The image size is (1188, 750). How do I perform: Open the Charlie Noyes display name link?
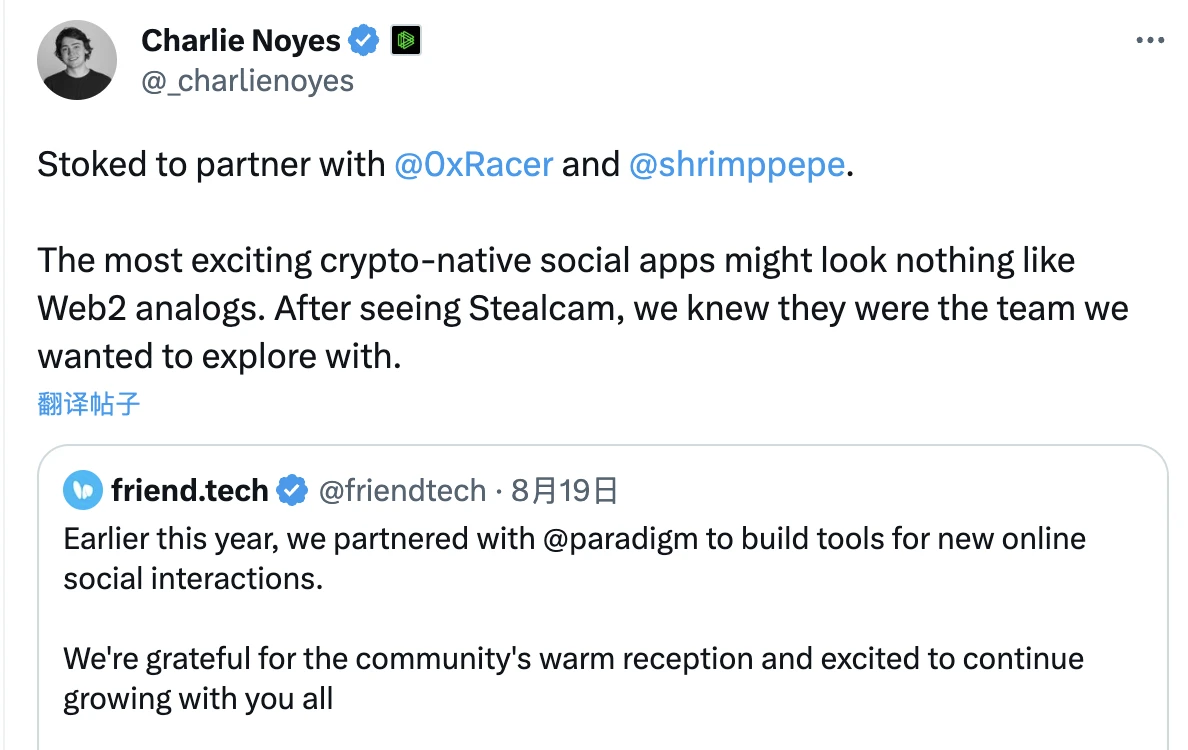pos(241,41)
